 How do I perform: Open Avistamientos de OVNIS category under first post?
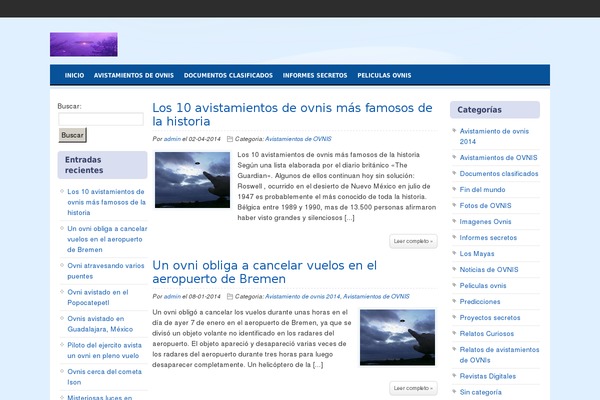(298, 139)
